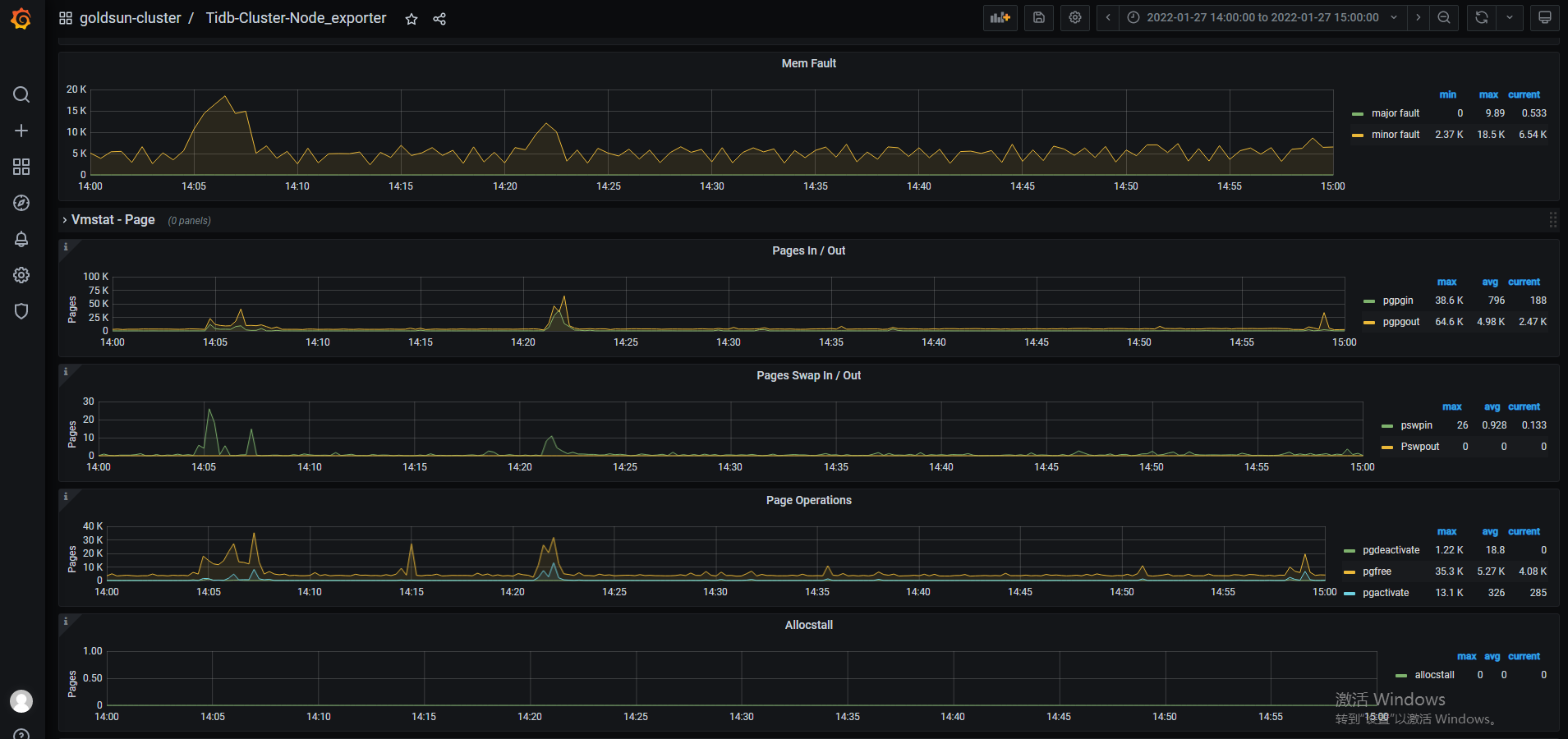Enable TV cycle view mode
Viewport: 1568px width, 739px height.
point(1544,17)
